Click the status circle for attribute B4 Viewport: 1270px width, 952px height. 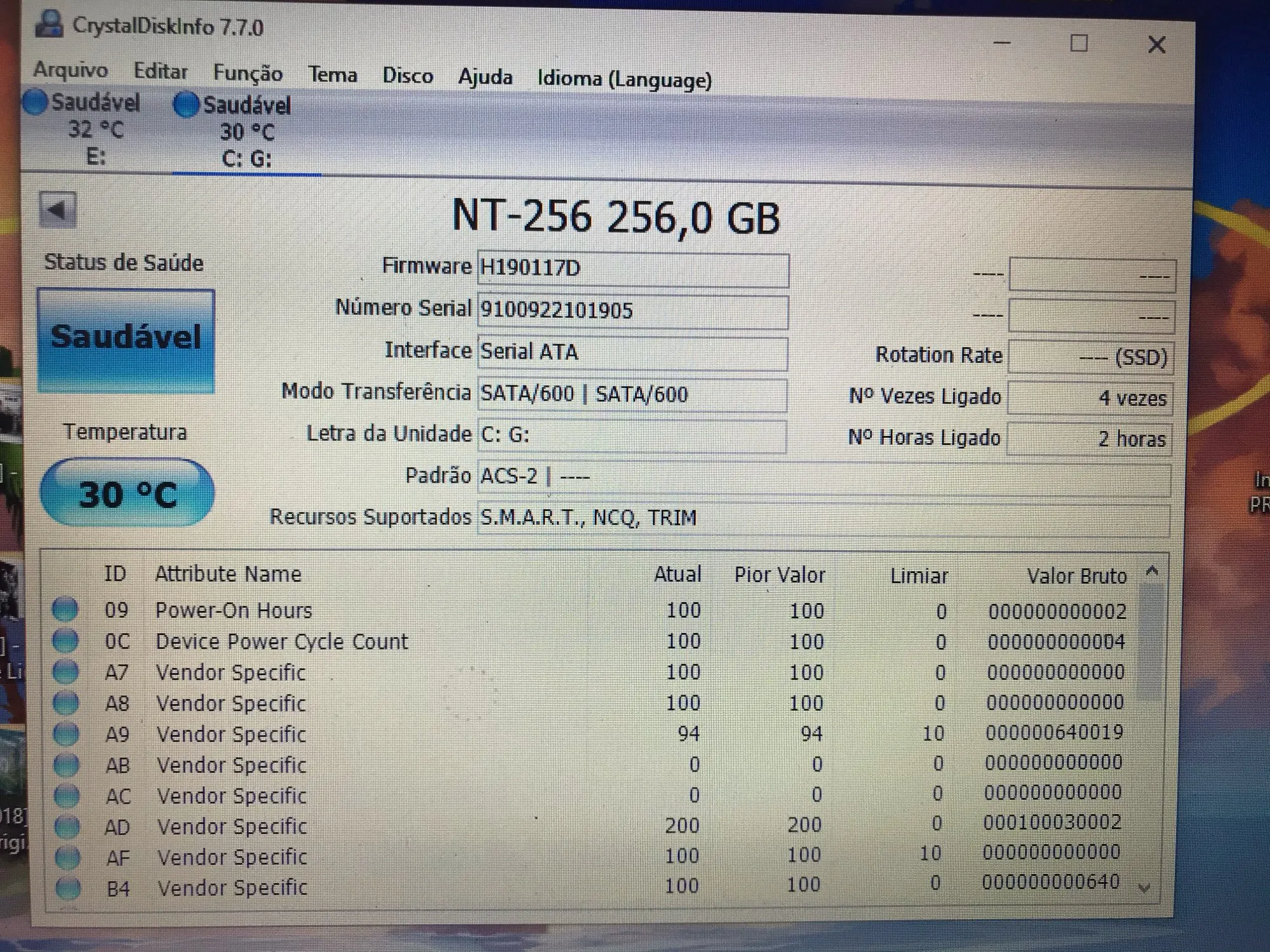coord(68,888)
